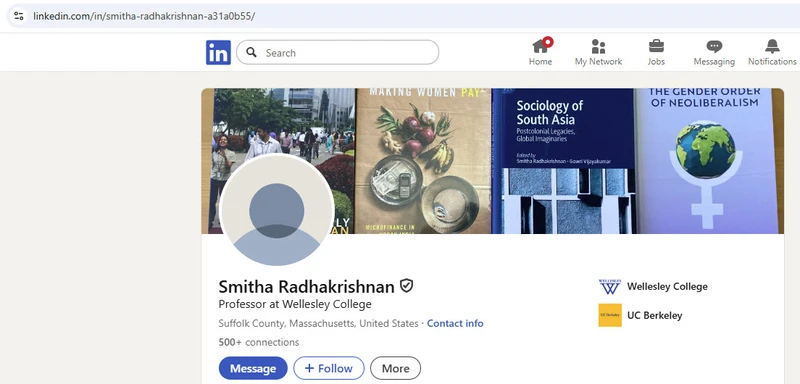Click the LinkedIn search input field

(x=337, y=53)
